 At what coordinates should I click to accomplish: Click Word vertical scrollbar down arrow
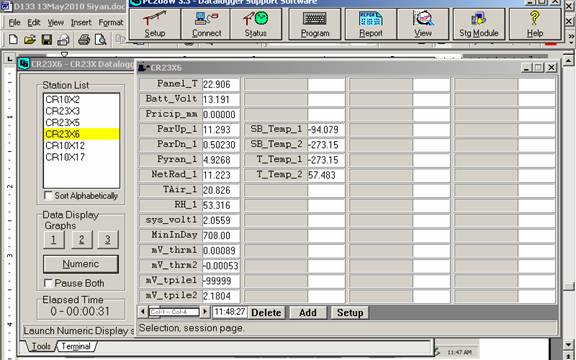pyautogui.click(x=568, y=345)
